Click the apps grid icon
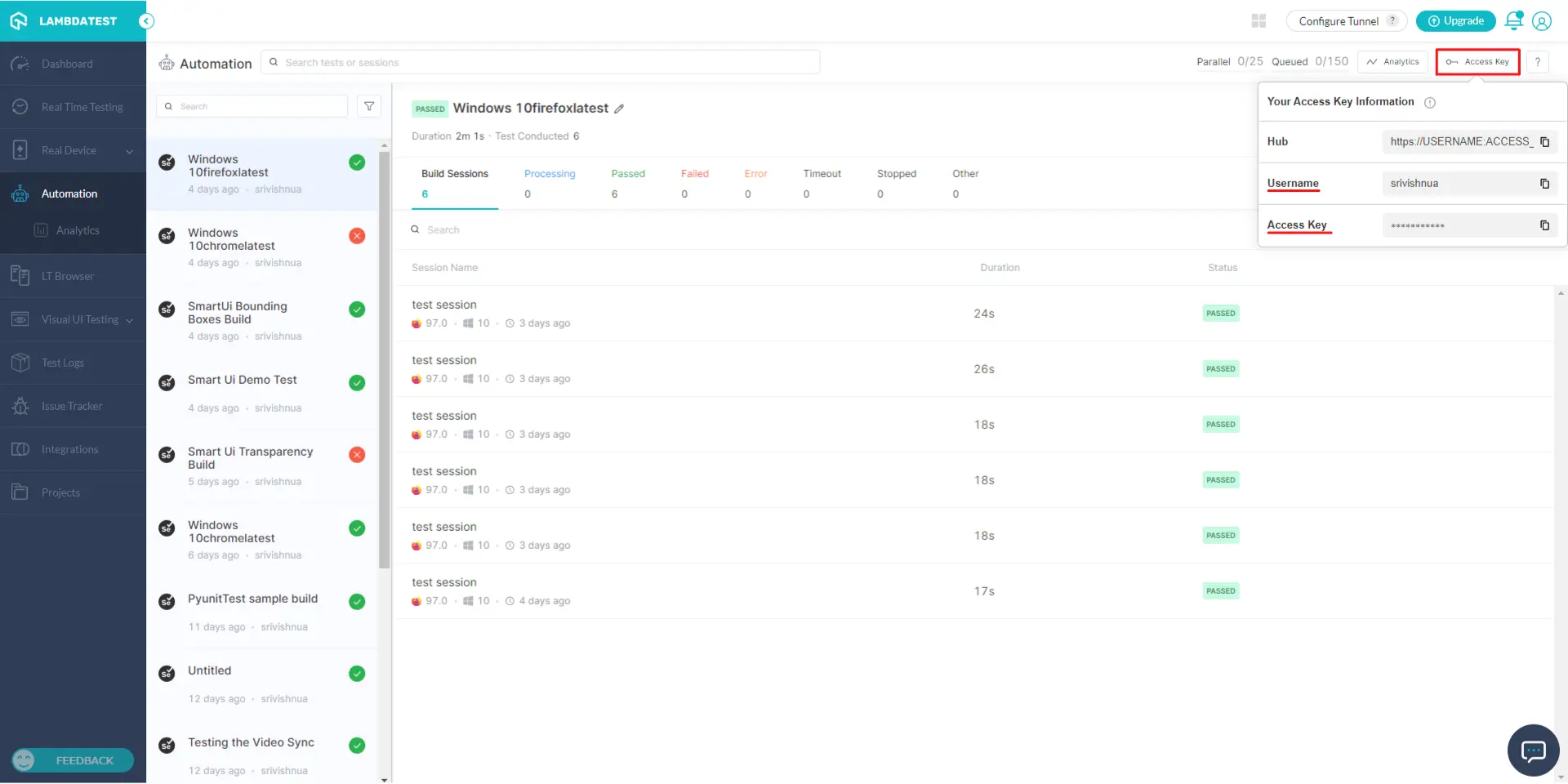 [x=1258, y=21]
